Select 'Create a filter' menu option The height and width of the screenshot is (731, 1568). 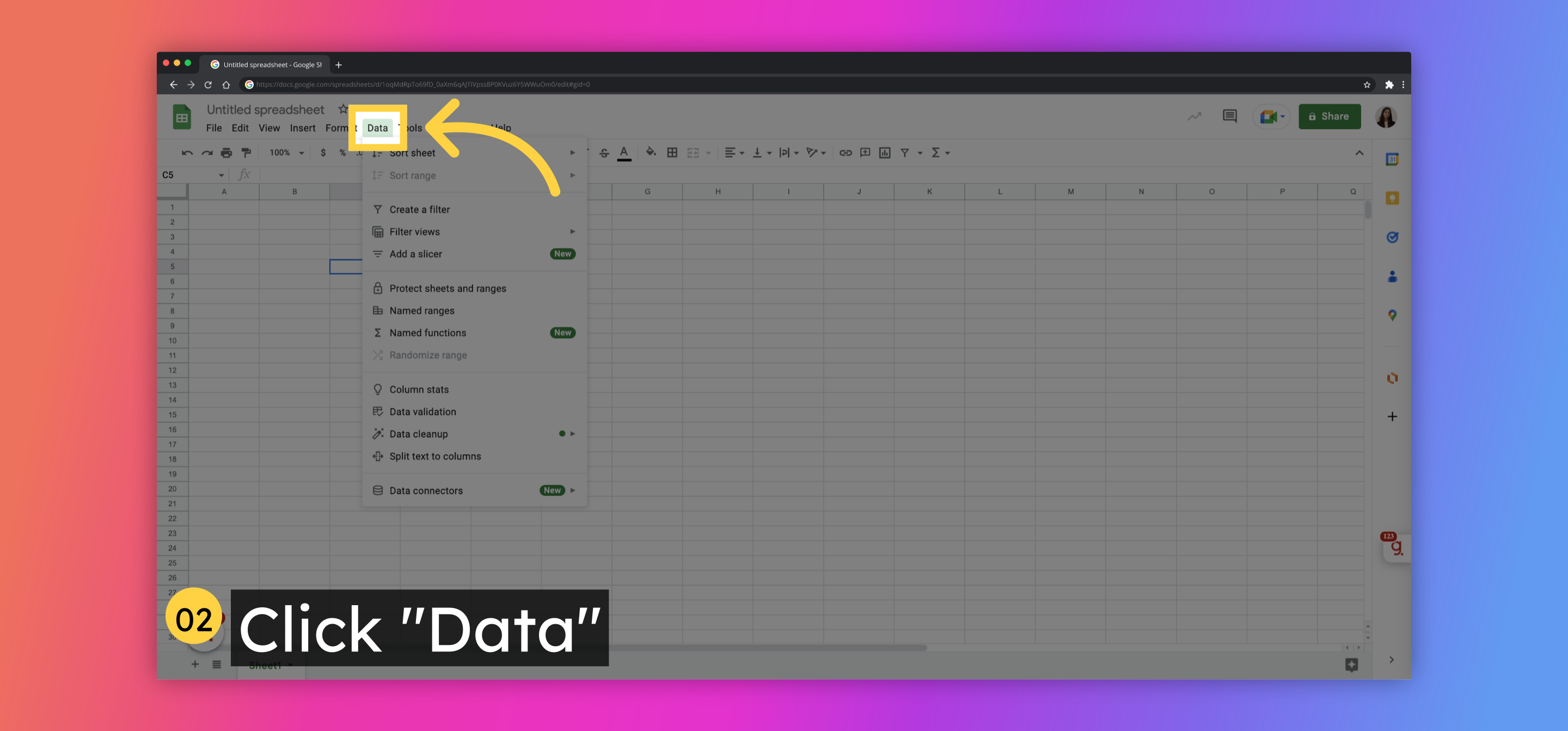[419, 209]
